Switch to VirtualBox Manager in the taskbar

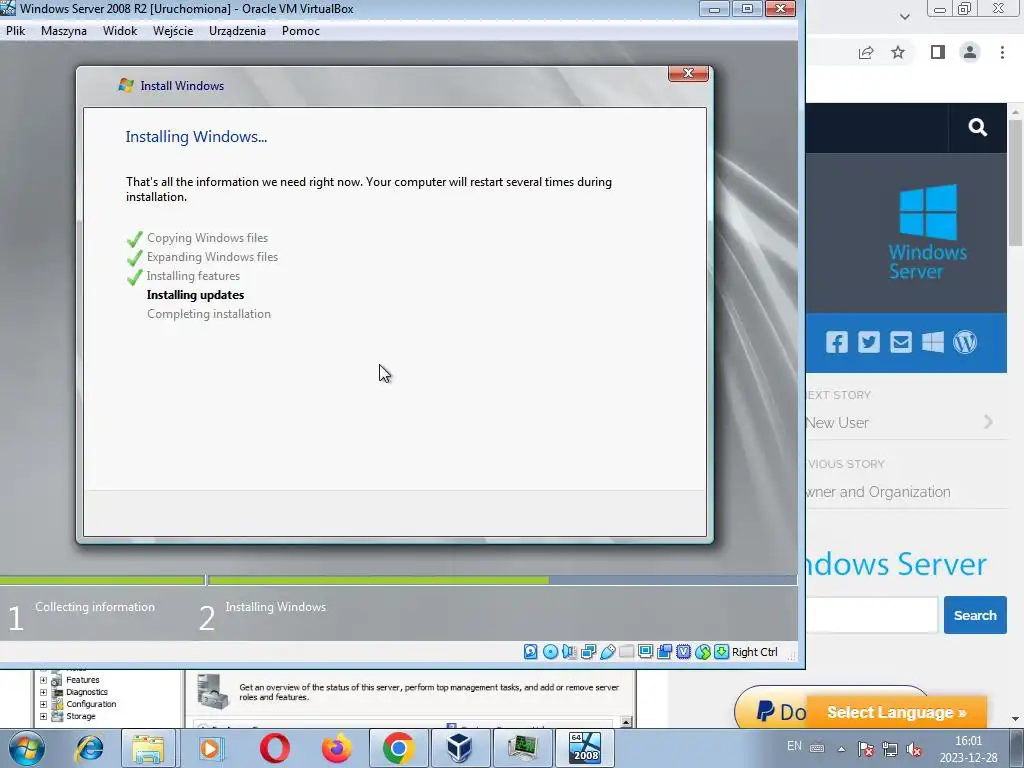click(460, 748)
